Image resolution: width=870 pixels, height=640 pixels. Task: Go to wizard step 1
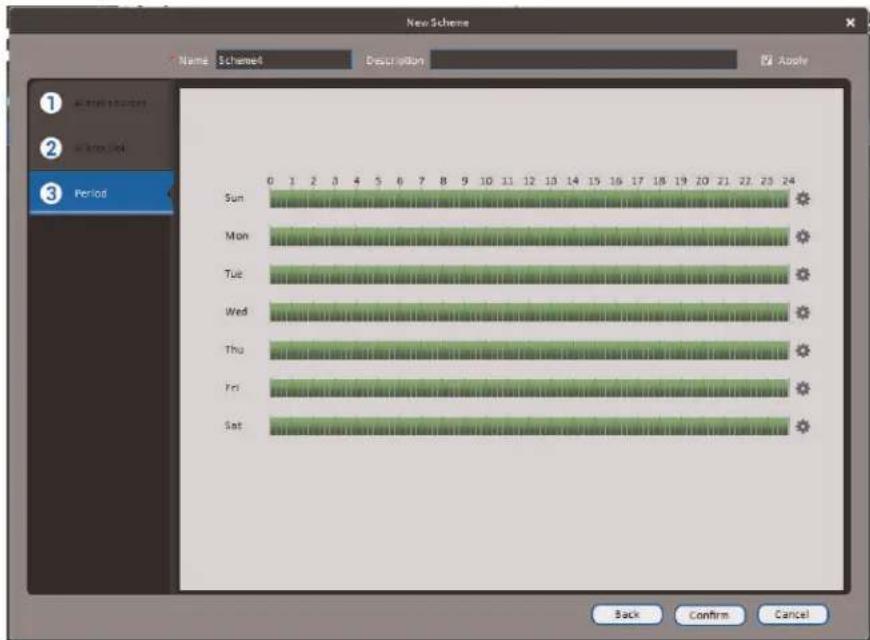point(100,103)
